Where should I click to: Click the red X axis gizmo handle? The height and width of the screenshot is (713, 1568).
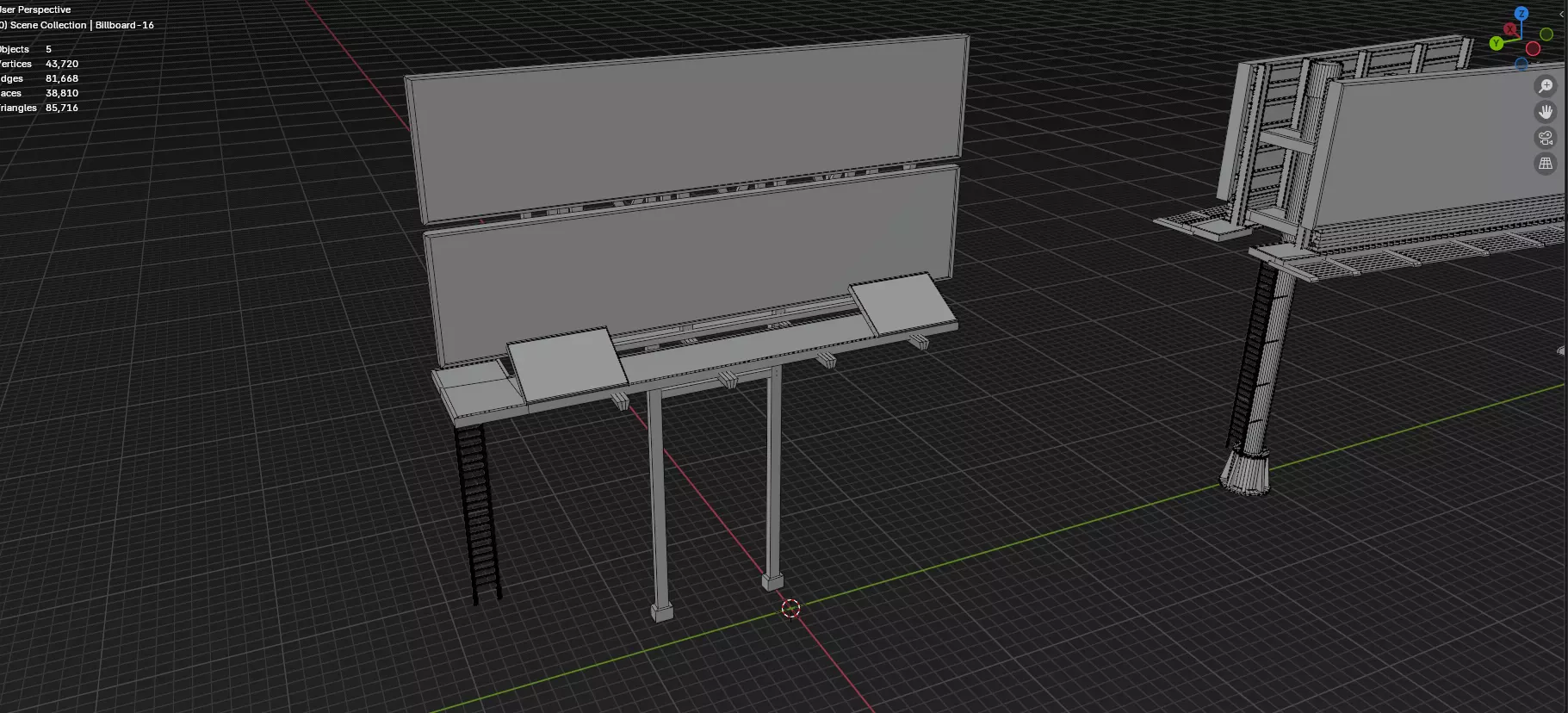point(1509,28)
